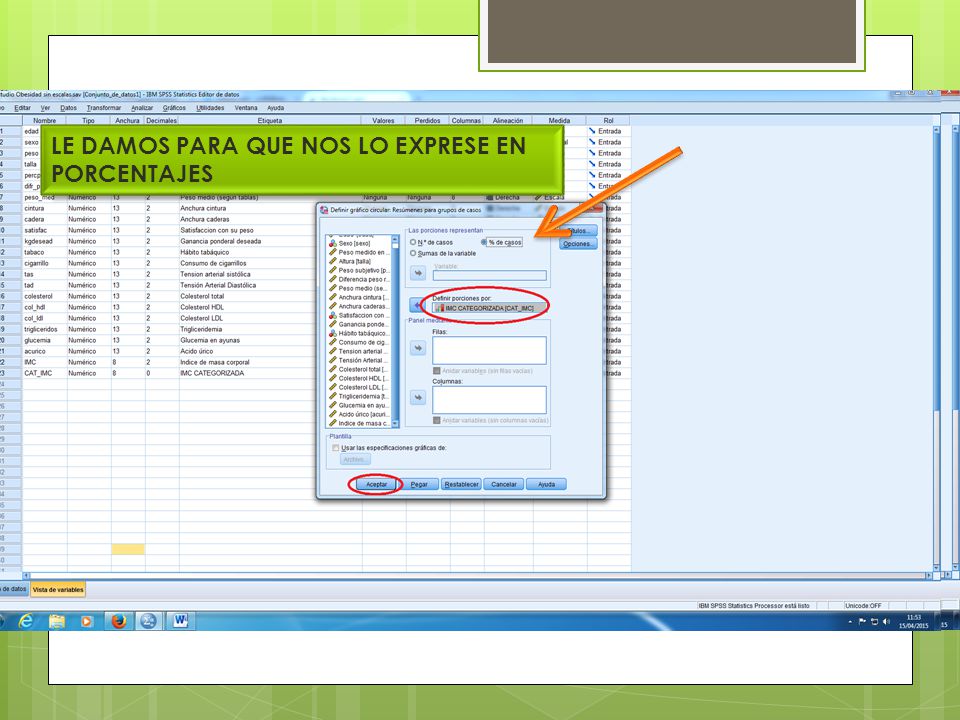960x720 pixels.
Task: Click the volume icon in system tray
Action: pos(887,621)
